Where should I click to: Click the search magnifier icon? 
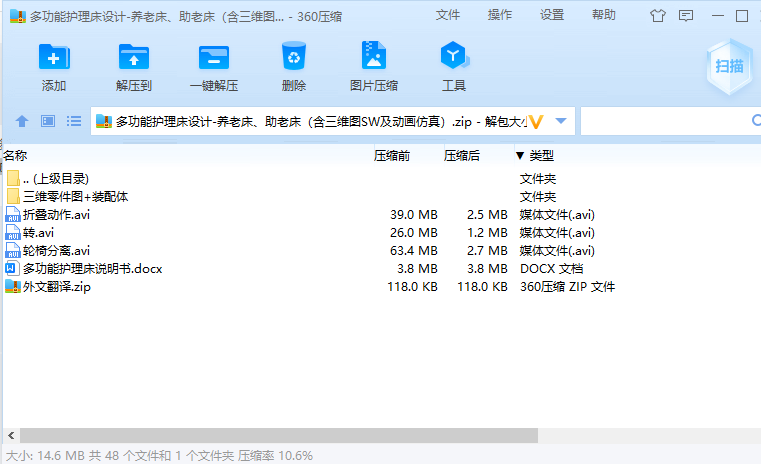pyautogui.click(x=756, y=120)
